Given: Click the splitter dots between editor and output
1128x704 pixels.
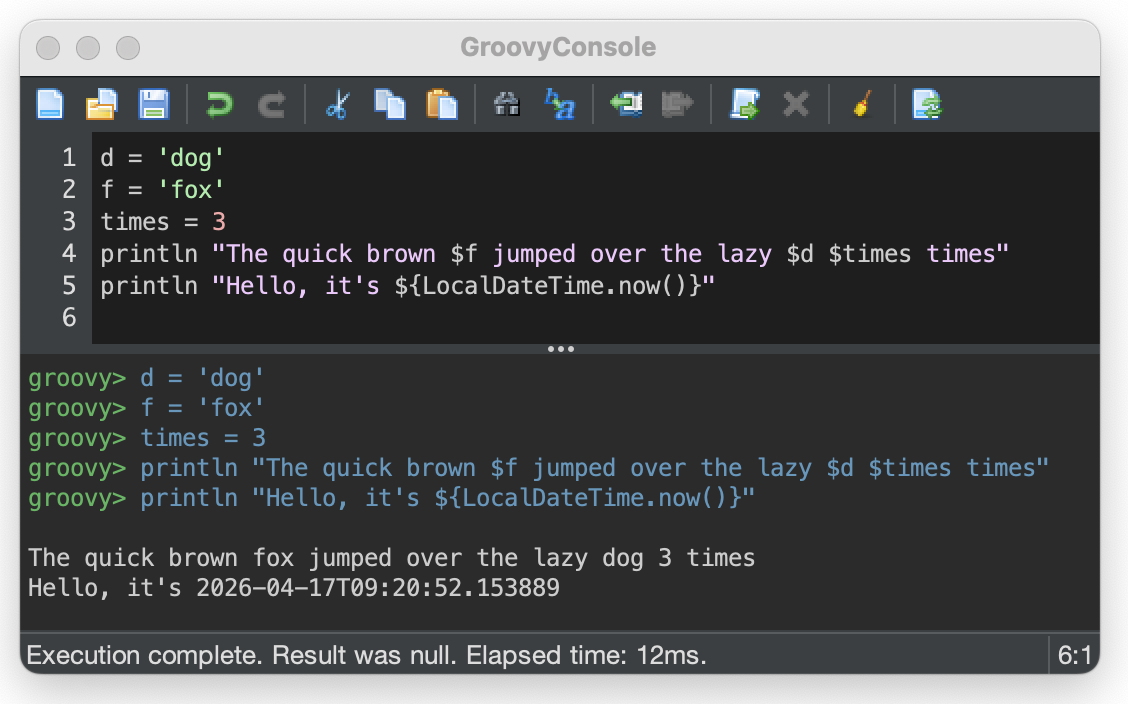Looking at the screenshot, I should coord(561,348).
